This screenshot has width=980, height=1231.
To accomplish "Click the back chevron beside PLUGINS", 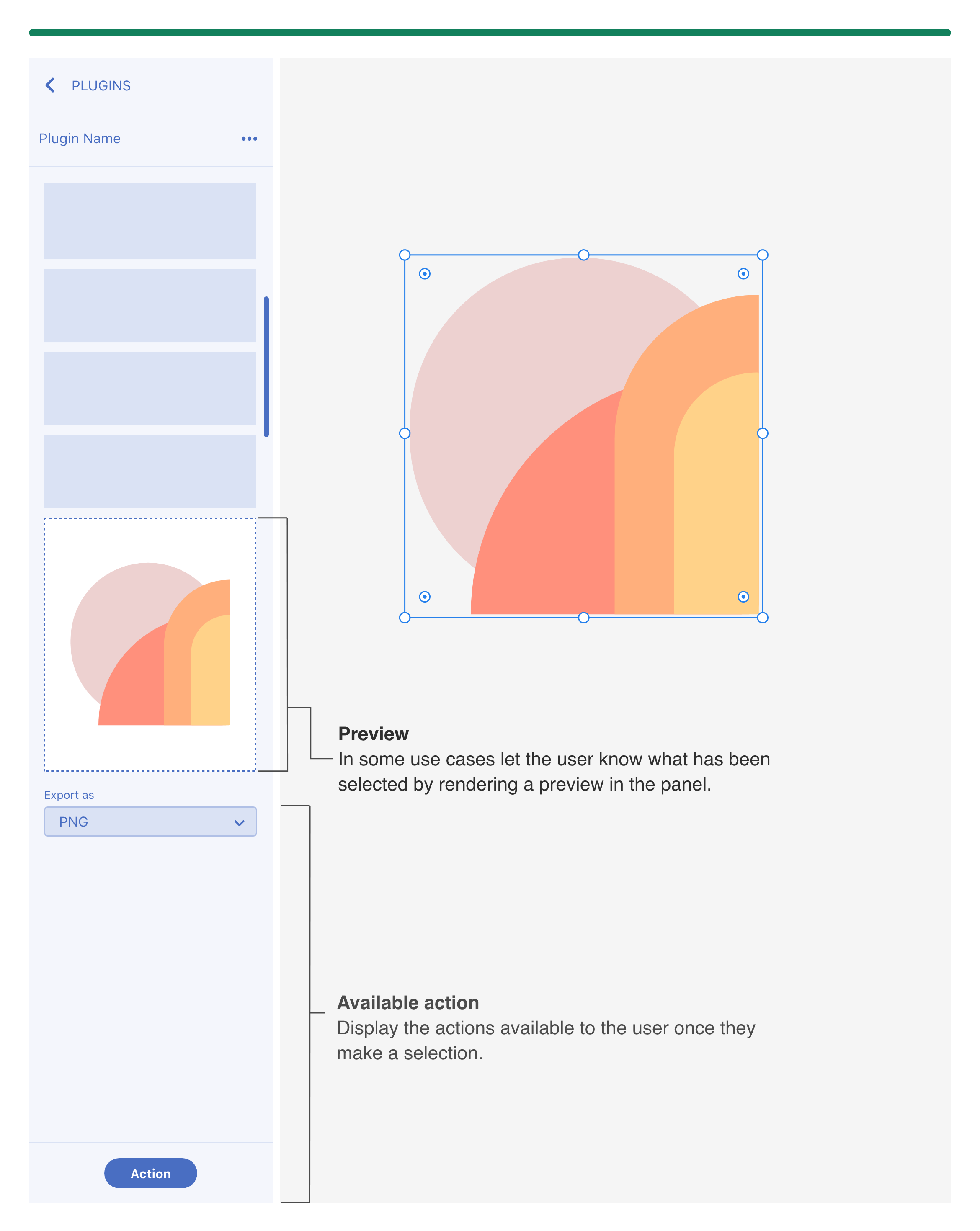I will (50, 85).
